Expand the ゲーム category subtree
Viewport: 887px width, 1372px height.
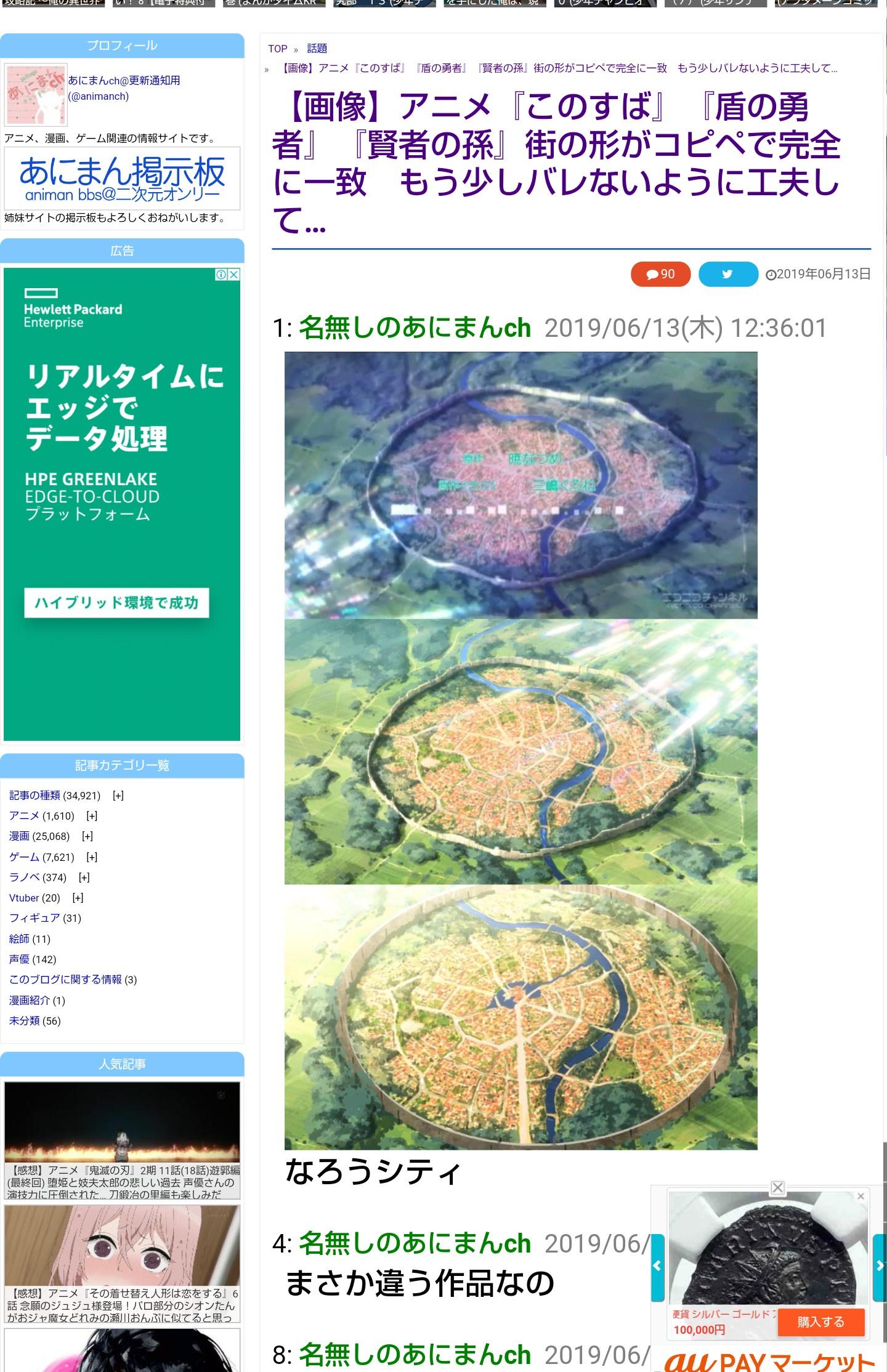tap(92, 857)
